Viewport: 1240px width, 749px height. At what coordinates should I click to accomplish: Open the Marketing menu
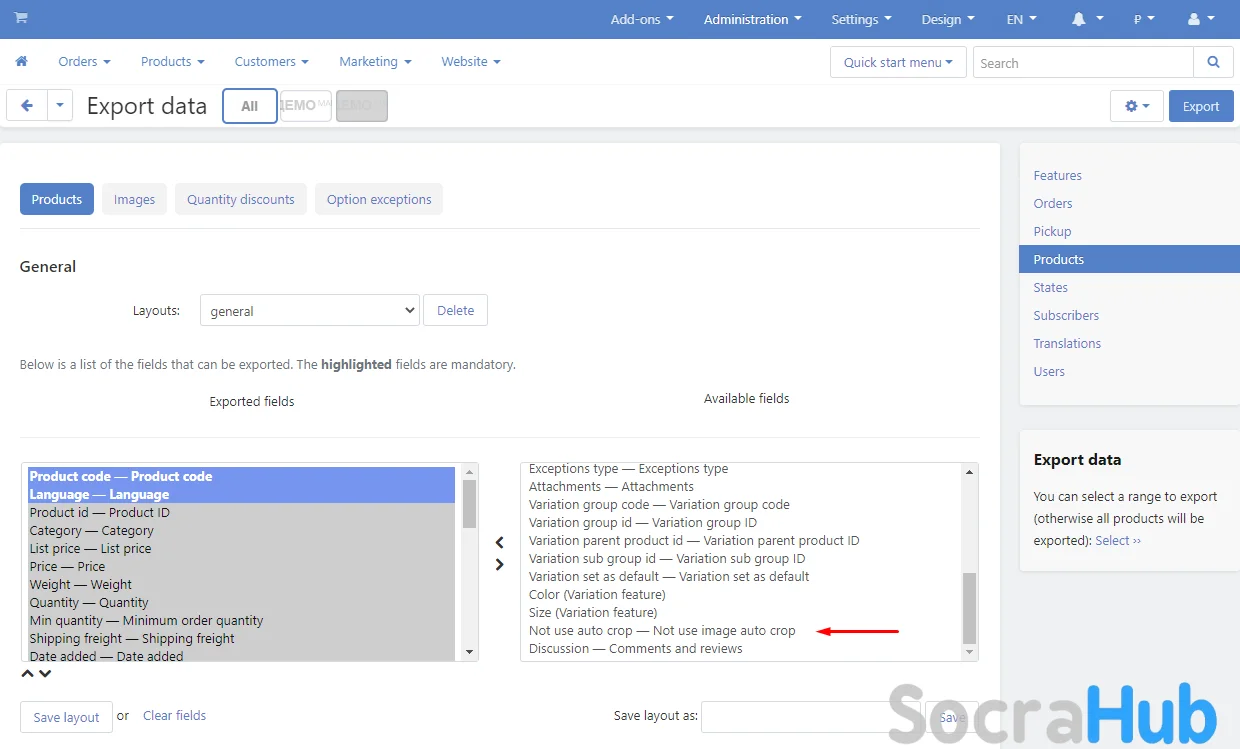(375, 61)
